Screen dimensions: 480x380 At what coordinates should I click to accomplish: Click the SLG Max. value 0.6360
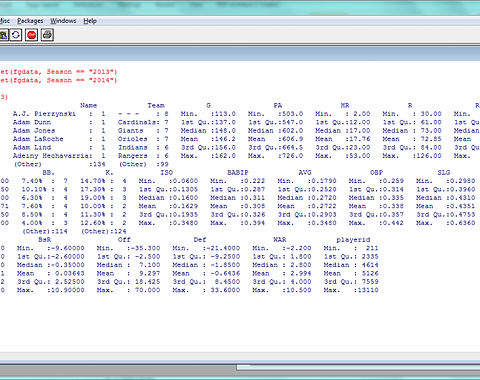pos(462,223)
